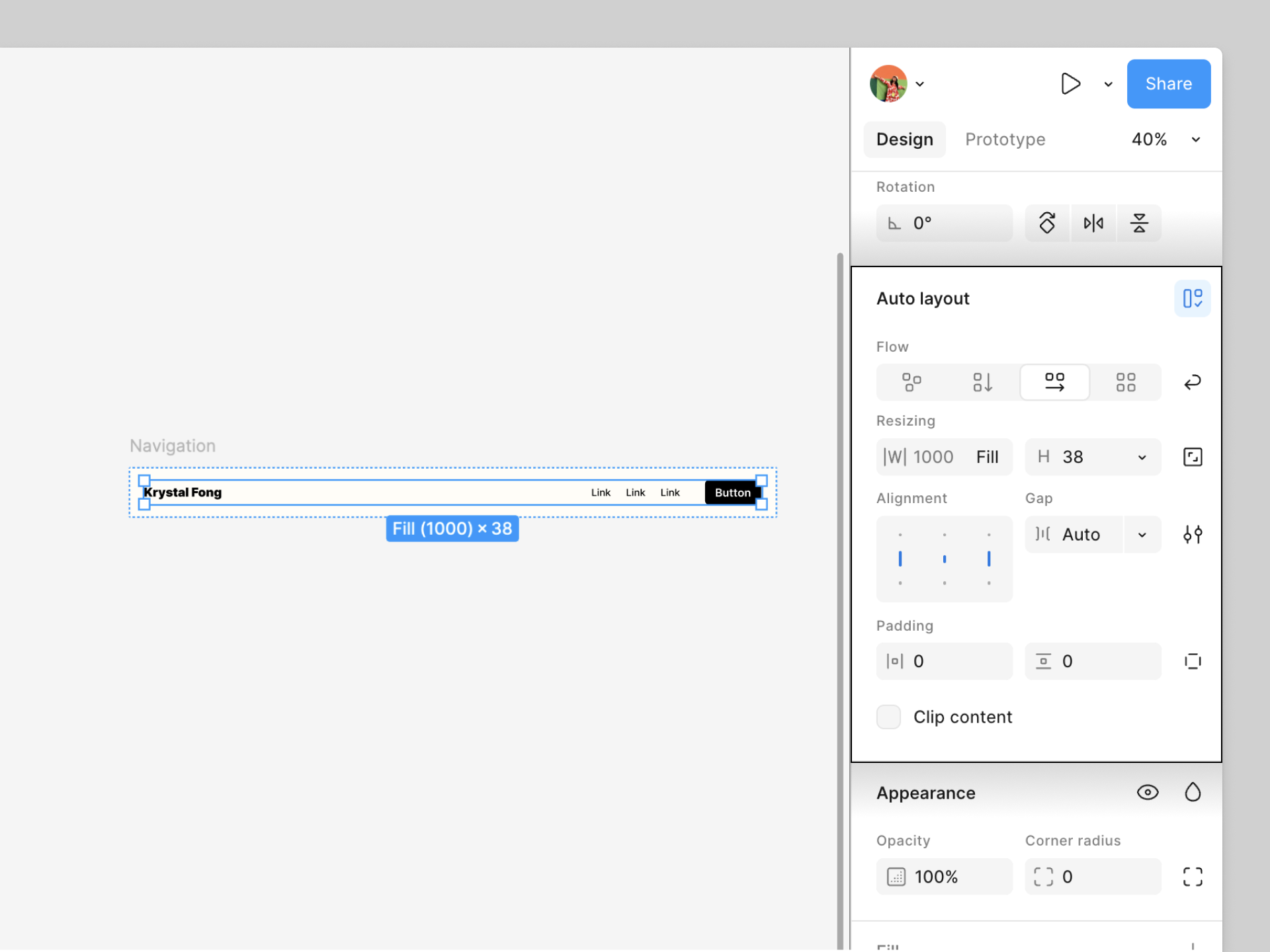Click the blue Share button
Screen dimensions: 1270x952
[1168, 84]
